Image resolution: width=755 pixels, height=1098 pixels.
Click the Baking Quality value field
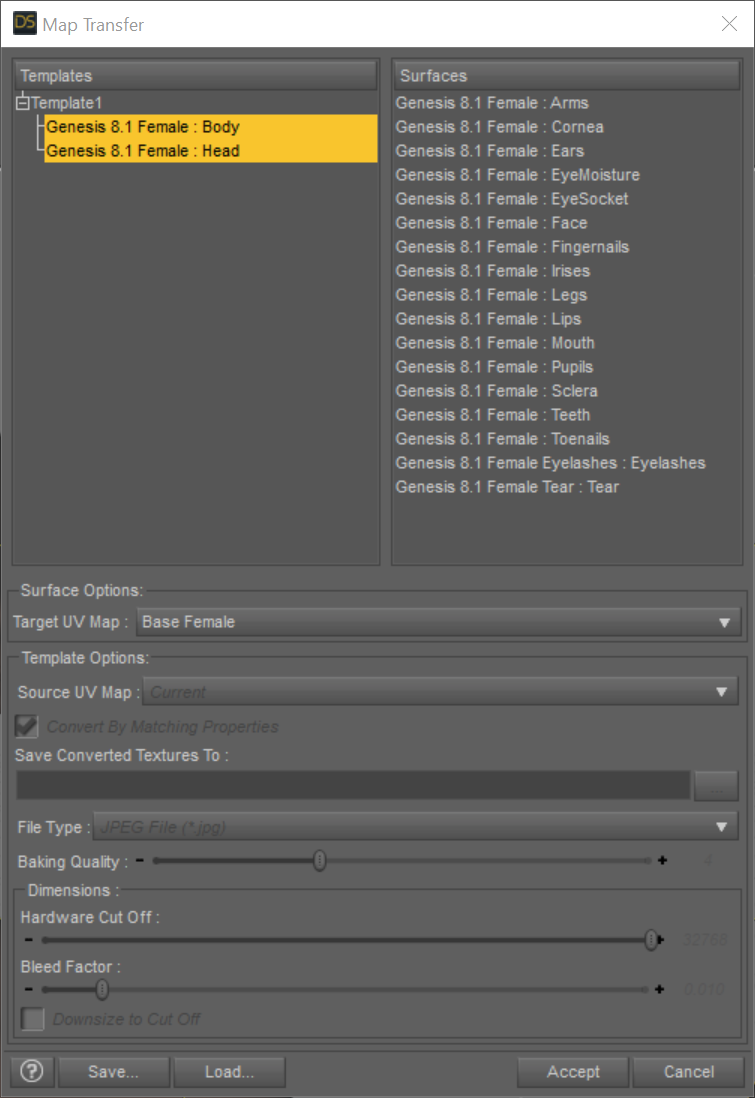point(707,860)
